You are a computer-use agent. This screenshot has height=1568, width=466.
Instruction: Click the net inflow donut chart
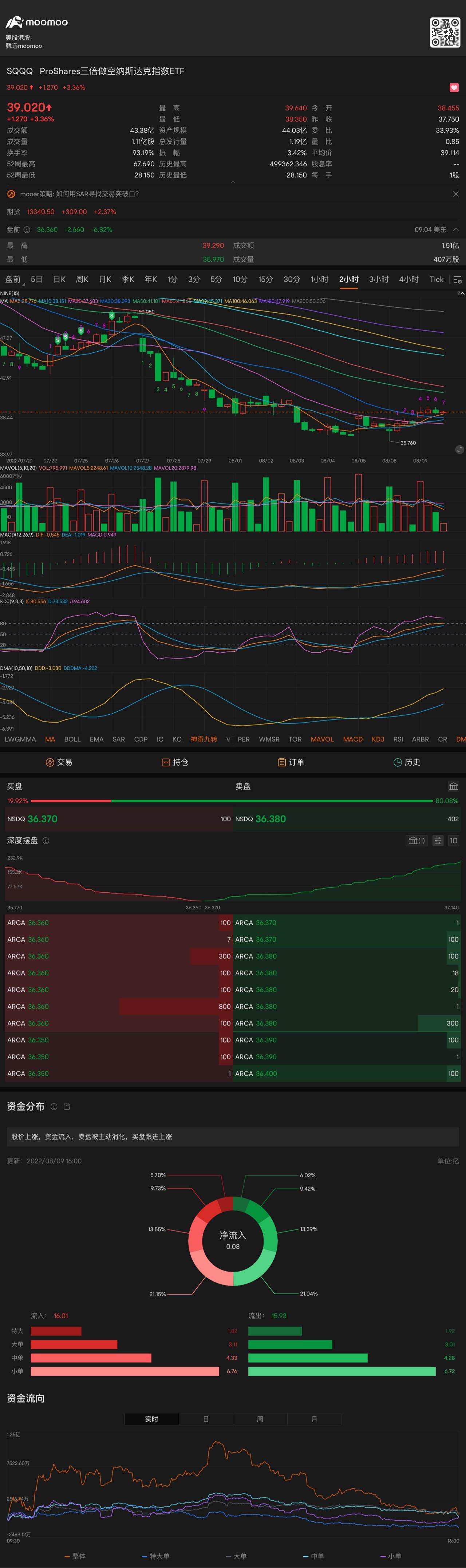(x=233, y=1241)
